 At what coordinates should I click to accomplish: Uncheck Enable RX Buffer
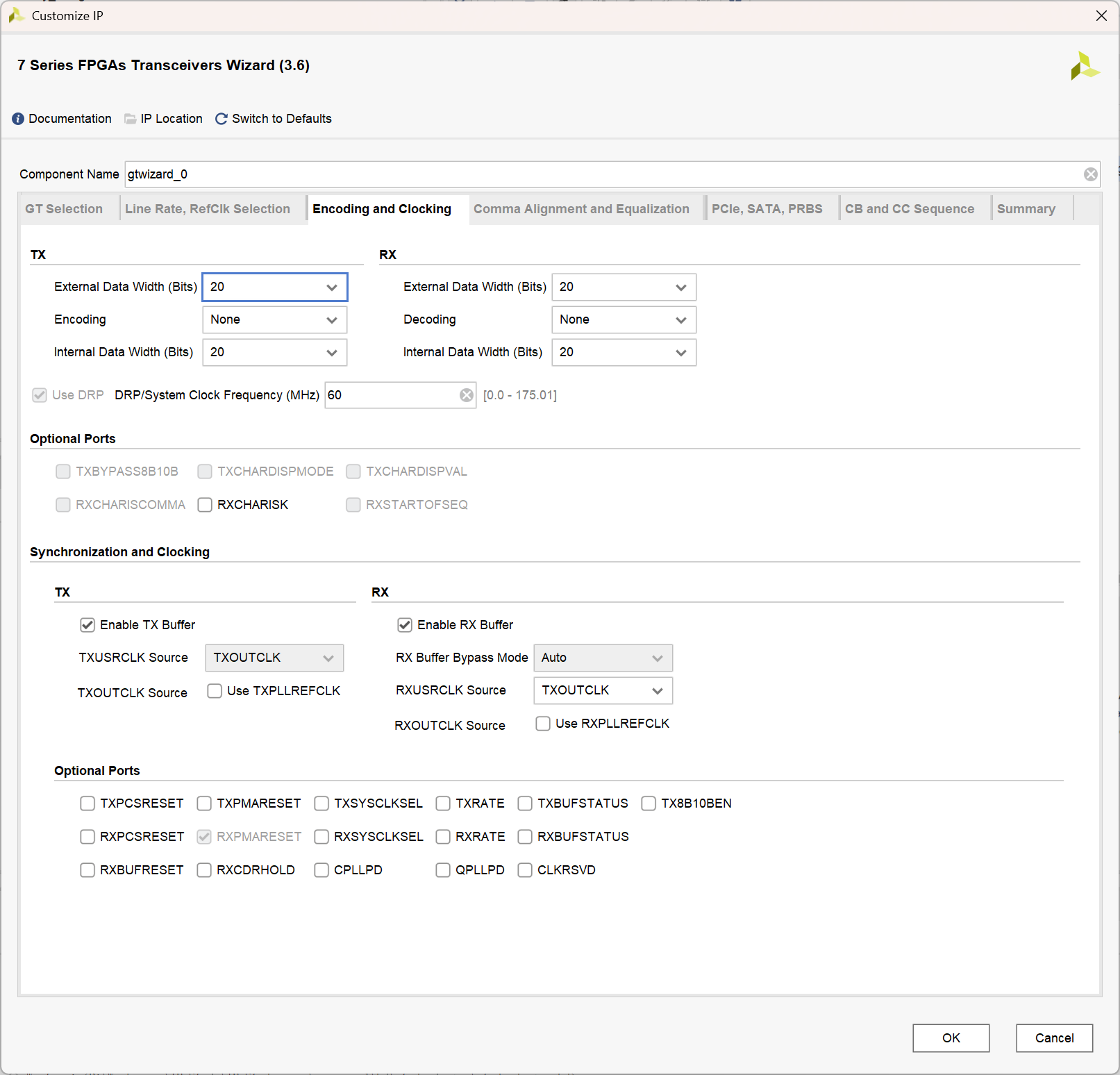pyautogui.click(x=405, y=625)
